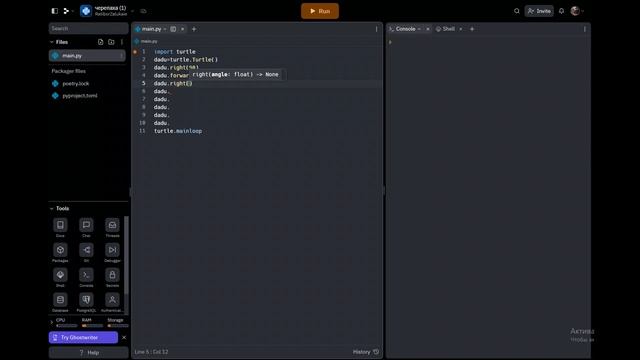Click line 11 turtle.mainloop code
Image resolution: width=640 pixels, height=360 pixels.
click(178, 131)
